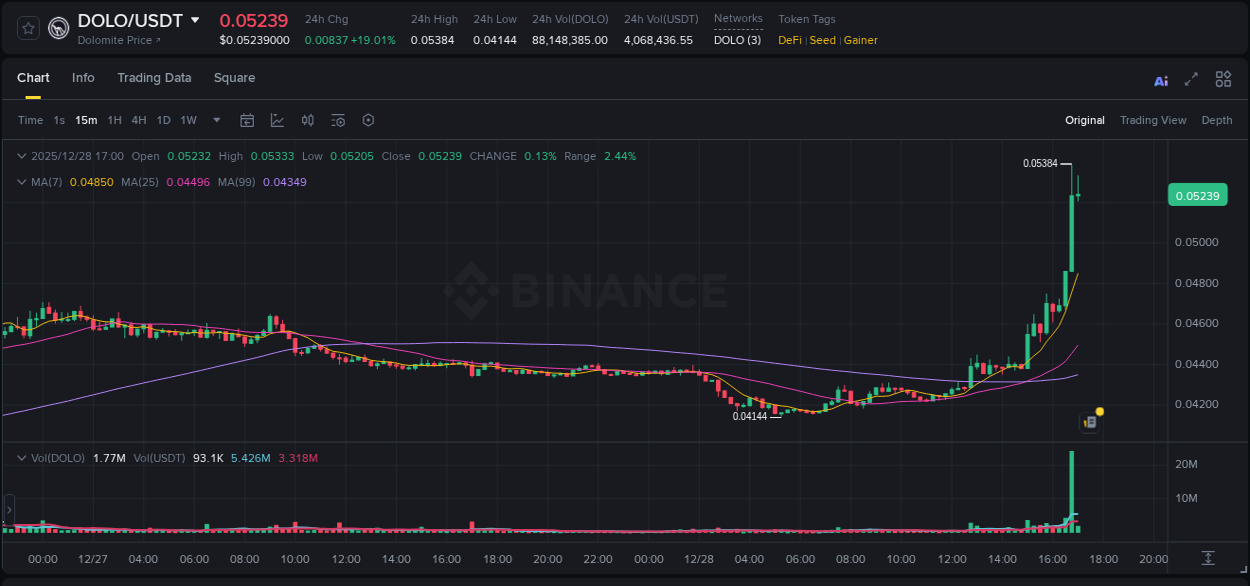Switch chart to TradingView mode
The height and width of the screenshot is (586, 1250).
point(1153,120)
